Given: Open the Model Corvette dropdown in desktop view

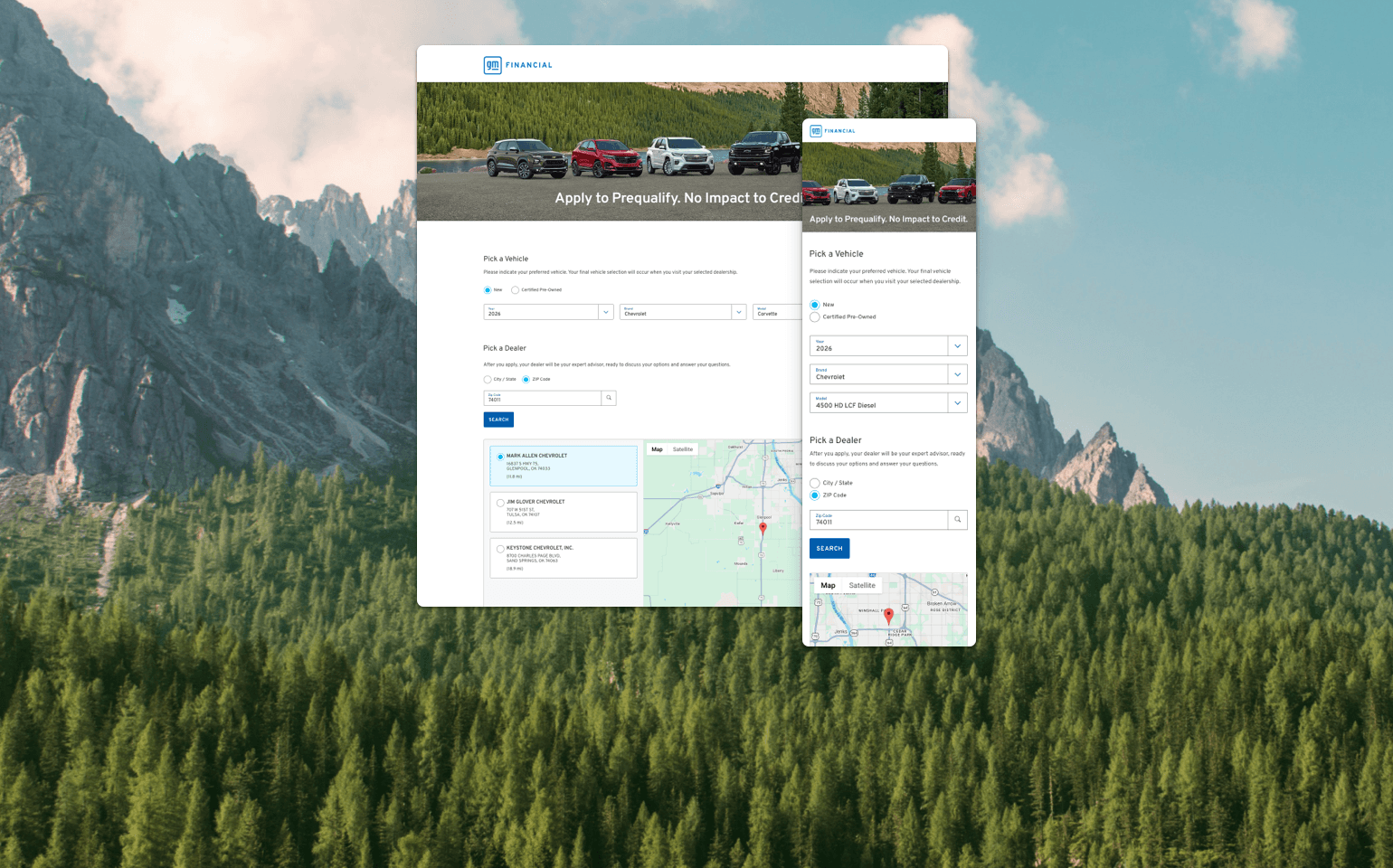Looking at the screenshot, I should (778, 312).
